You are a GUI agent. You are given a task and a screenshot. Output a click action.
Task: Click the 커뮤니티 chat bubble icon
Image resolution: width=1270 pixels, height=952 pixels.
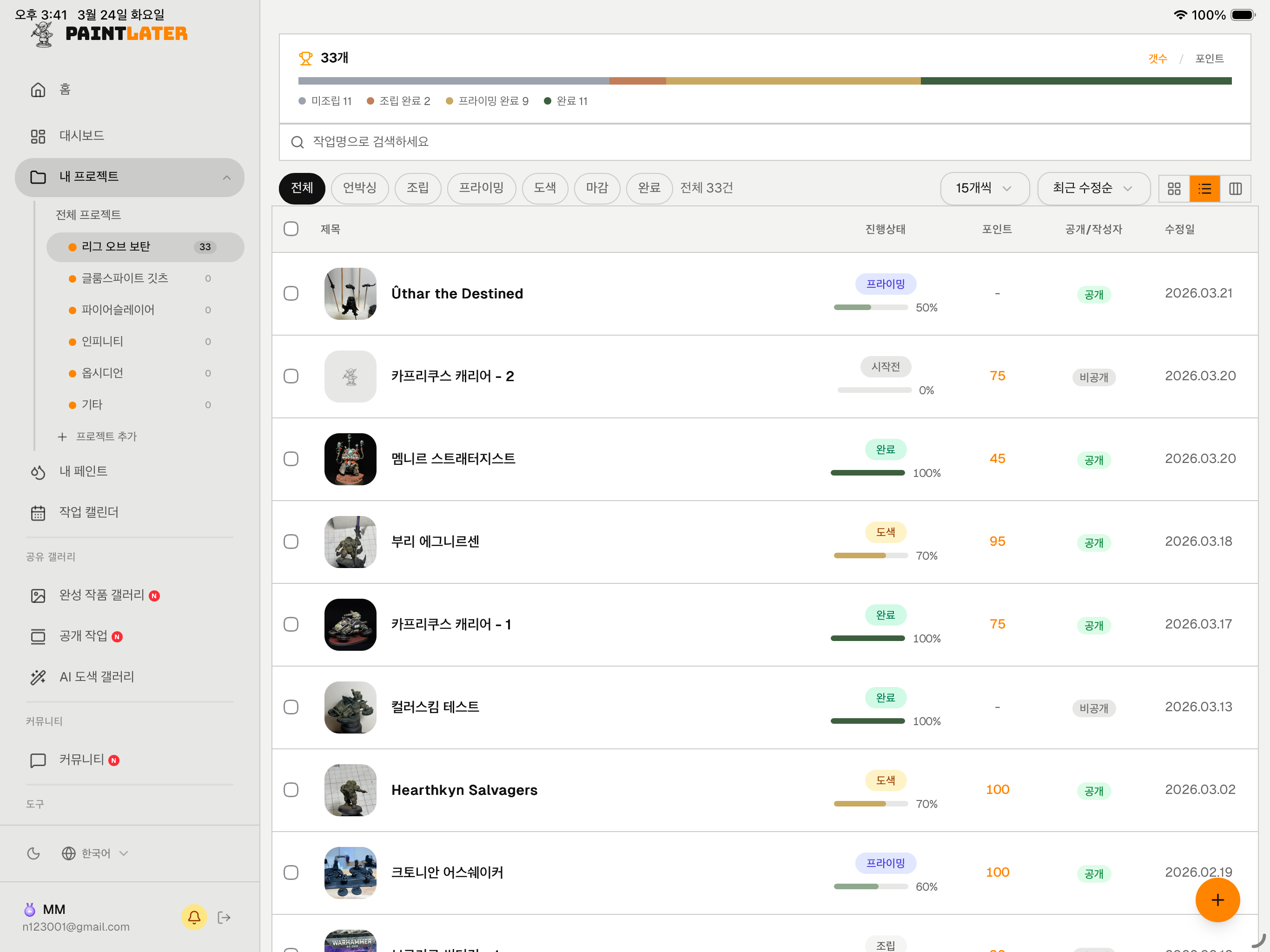pyautogui.click(x=38, y=760)
